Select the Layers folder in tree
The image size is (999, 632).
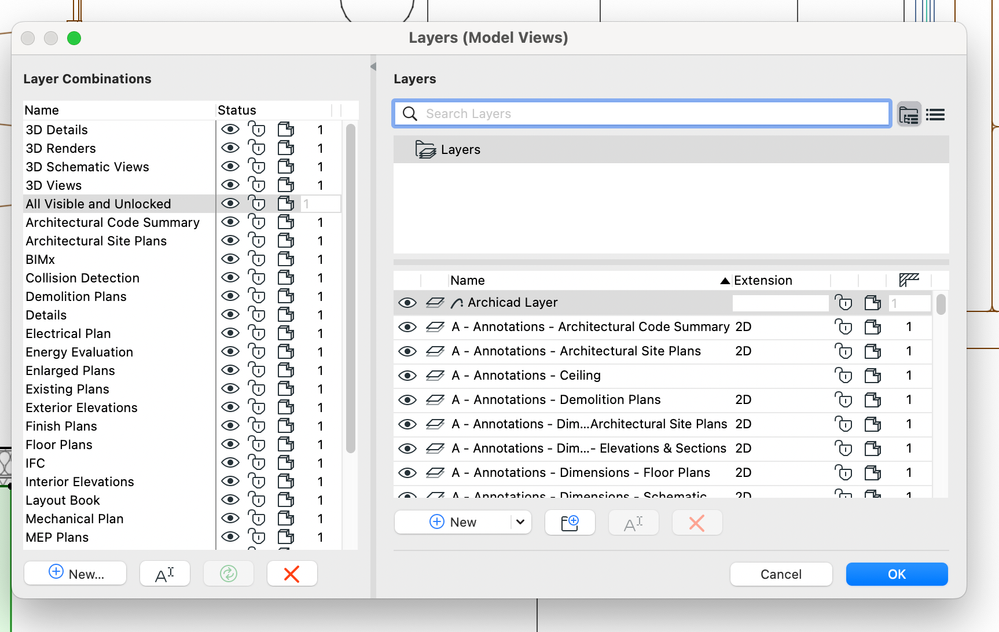[460, 150]
